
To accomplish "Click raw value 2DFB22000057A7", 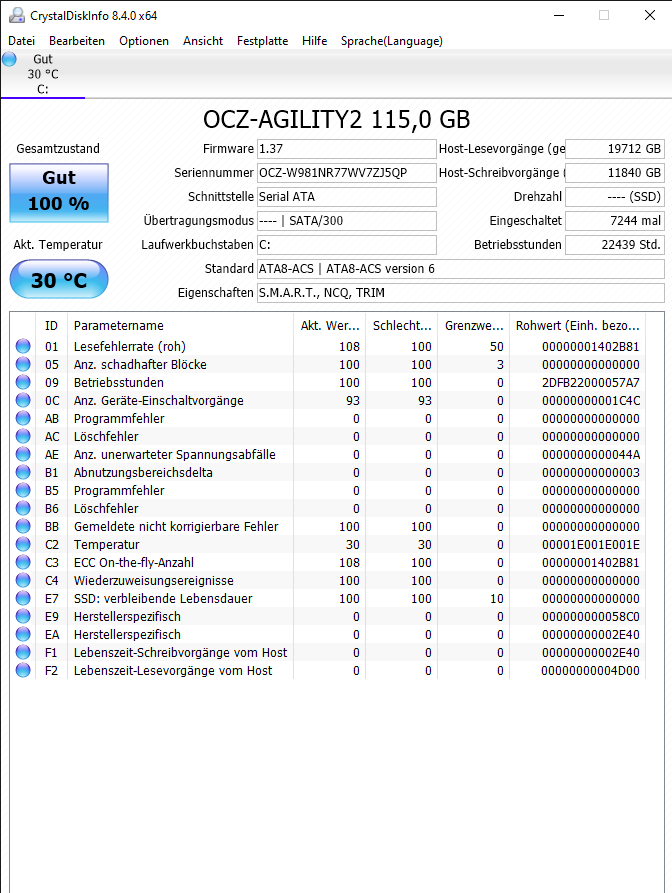I will [591, 383].
